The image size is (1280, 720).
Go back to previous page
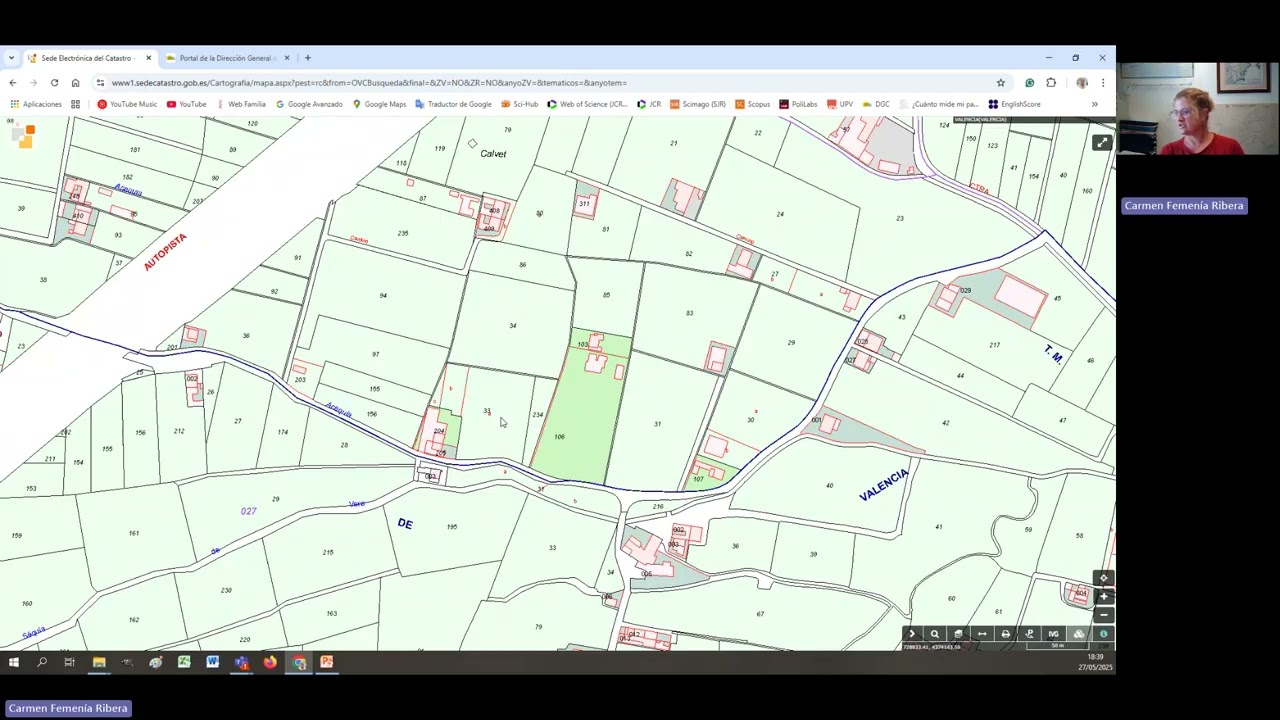click(12, 83)
